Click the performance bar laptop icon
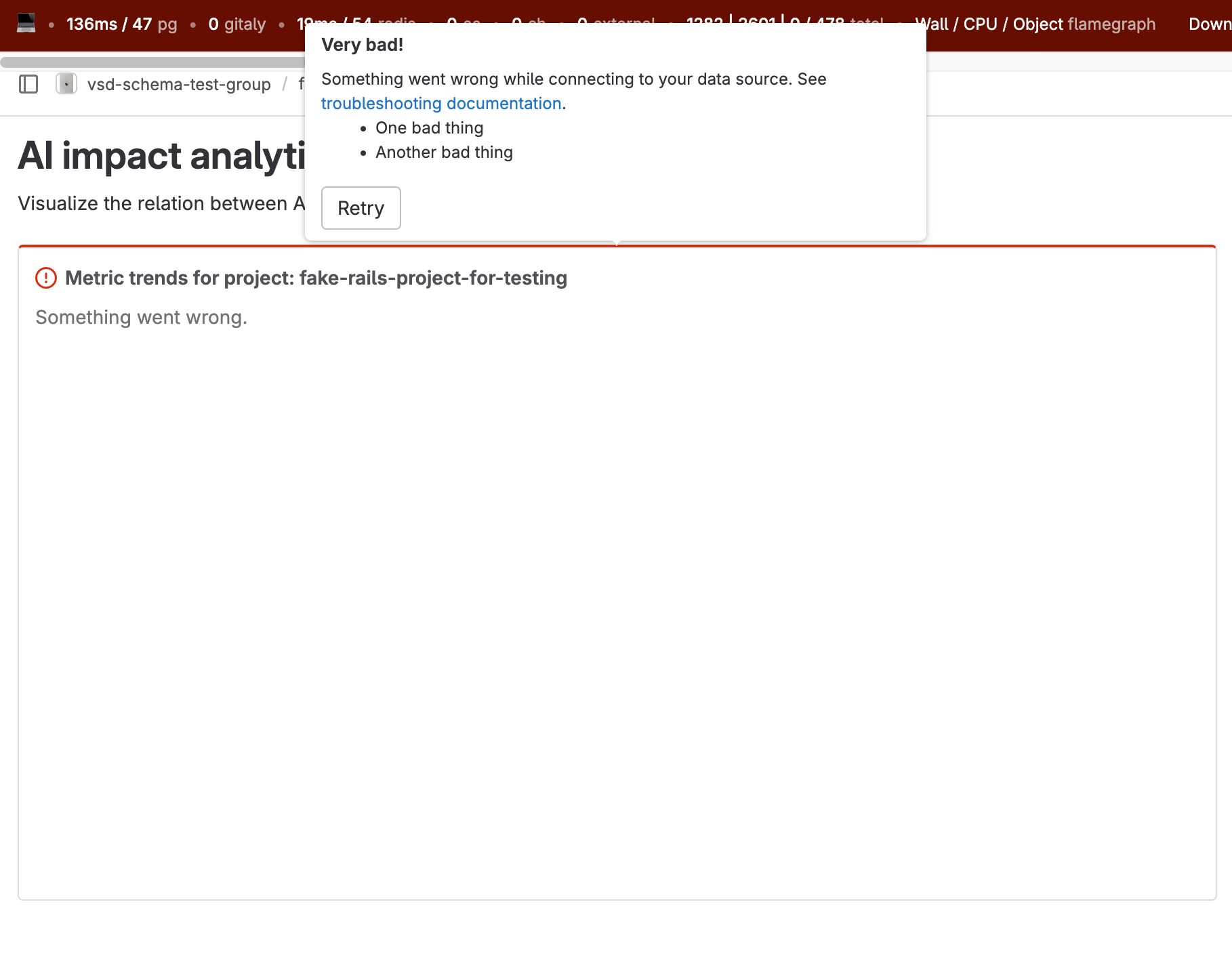This screenshot has height=961, width=1232. click(26, 23)
